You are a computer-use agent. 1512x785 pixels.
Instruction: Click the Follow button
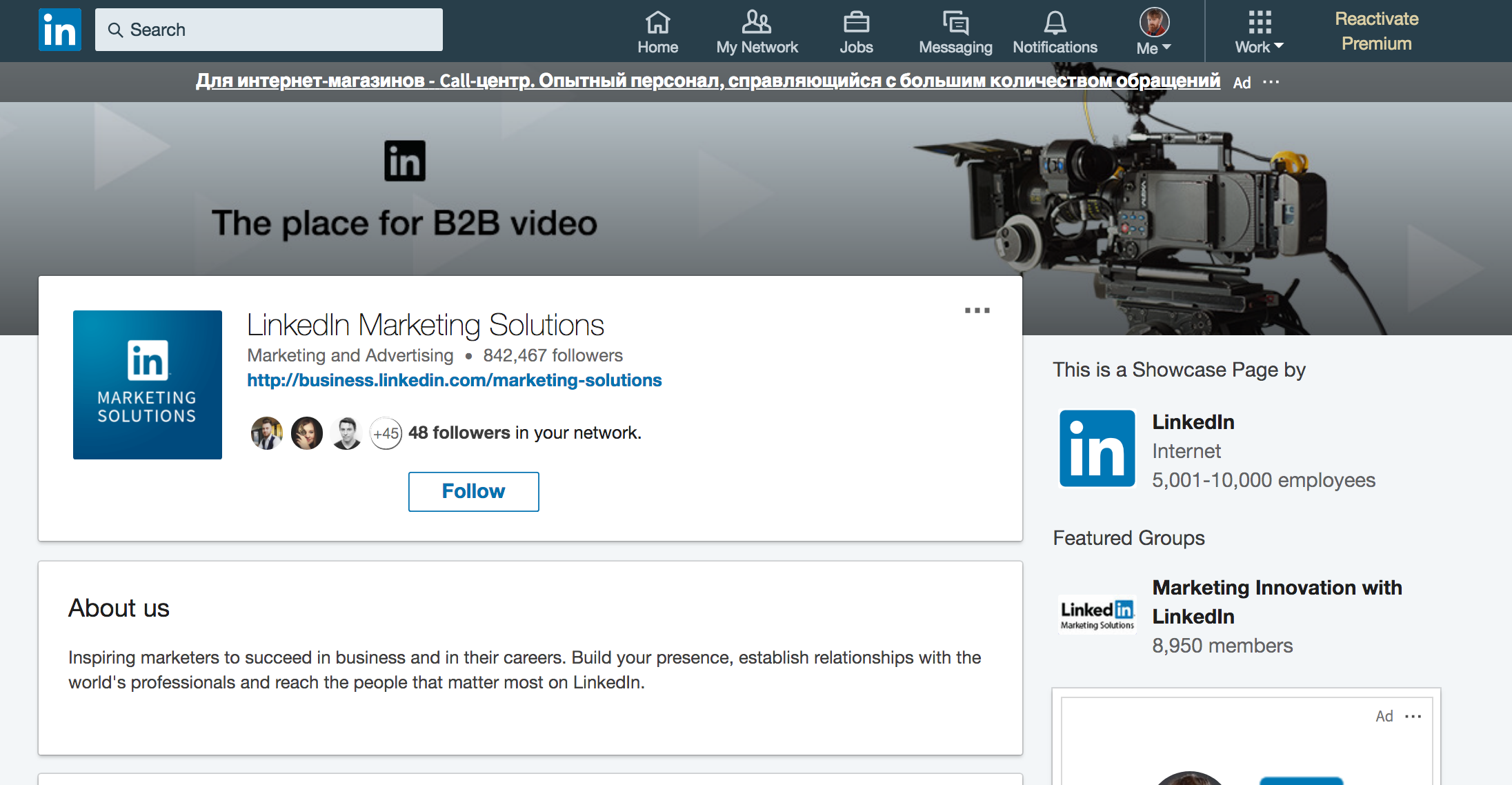(x=474, y=492)
